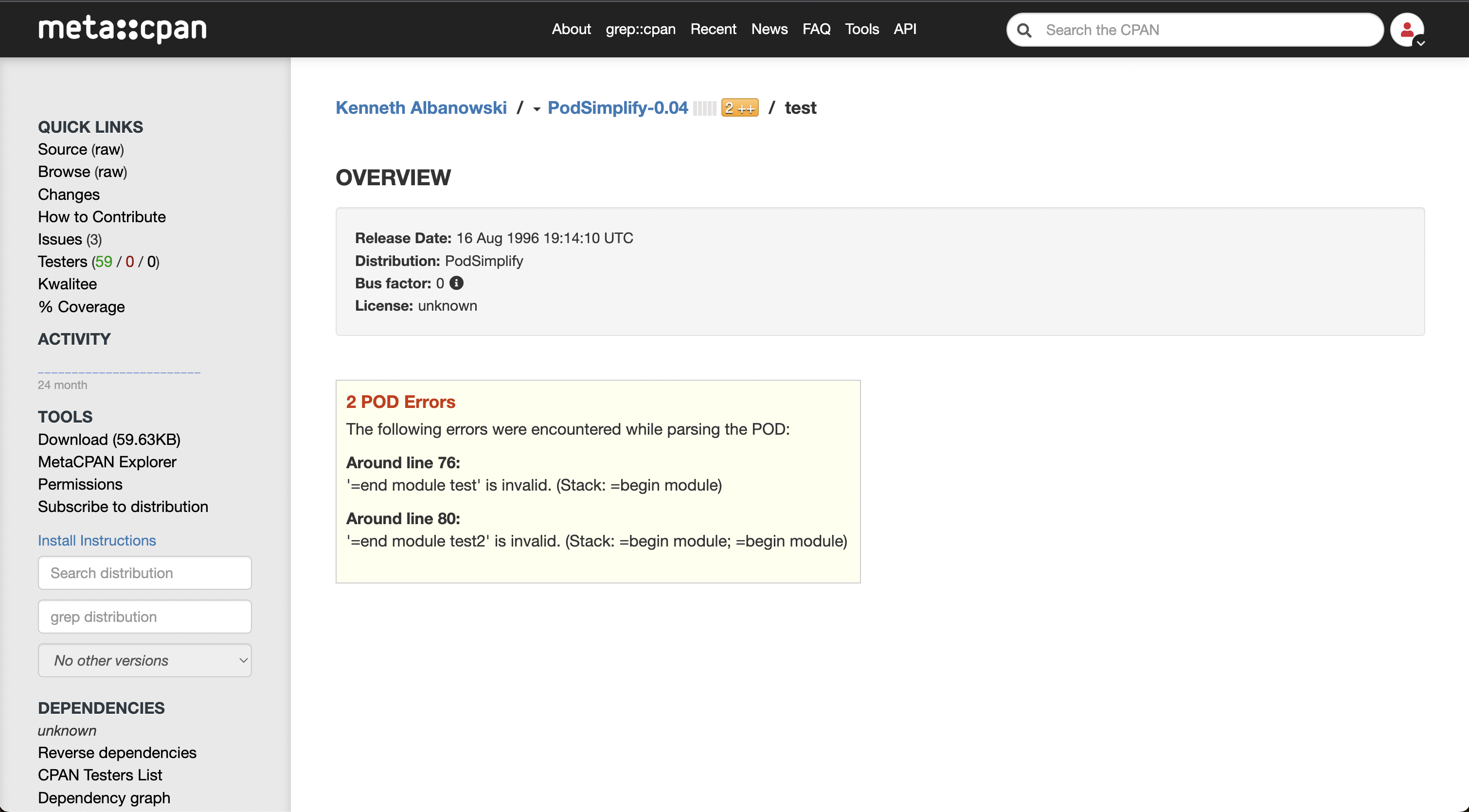Click the Kenneth Albanowski author link

[x=421, y=108]
